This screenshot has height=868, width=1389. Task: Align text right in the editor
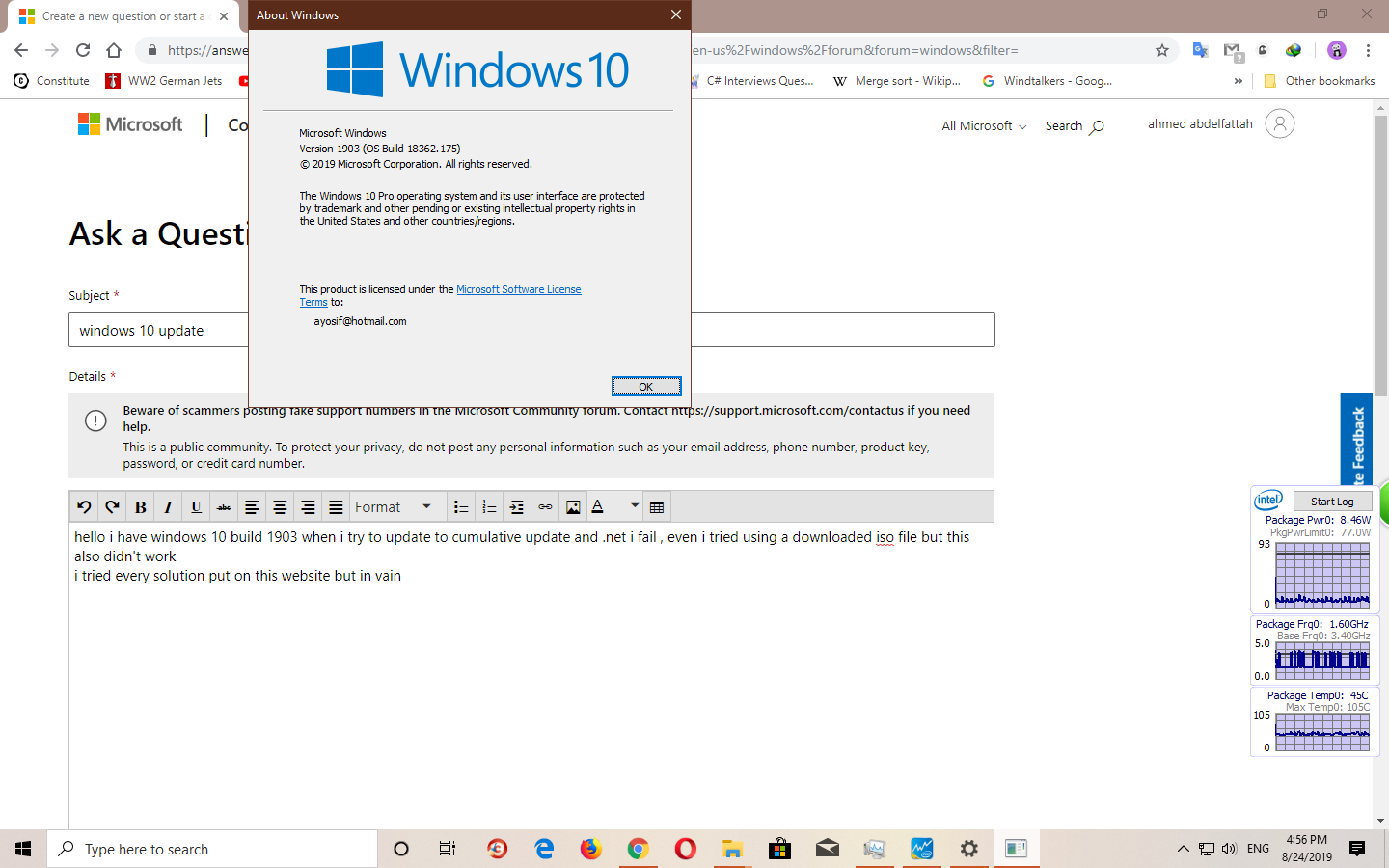point(308,507)
